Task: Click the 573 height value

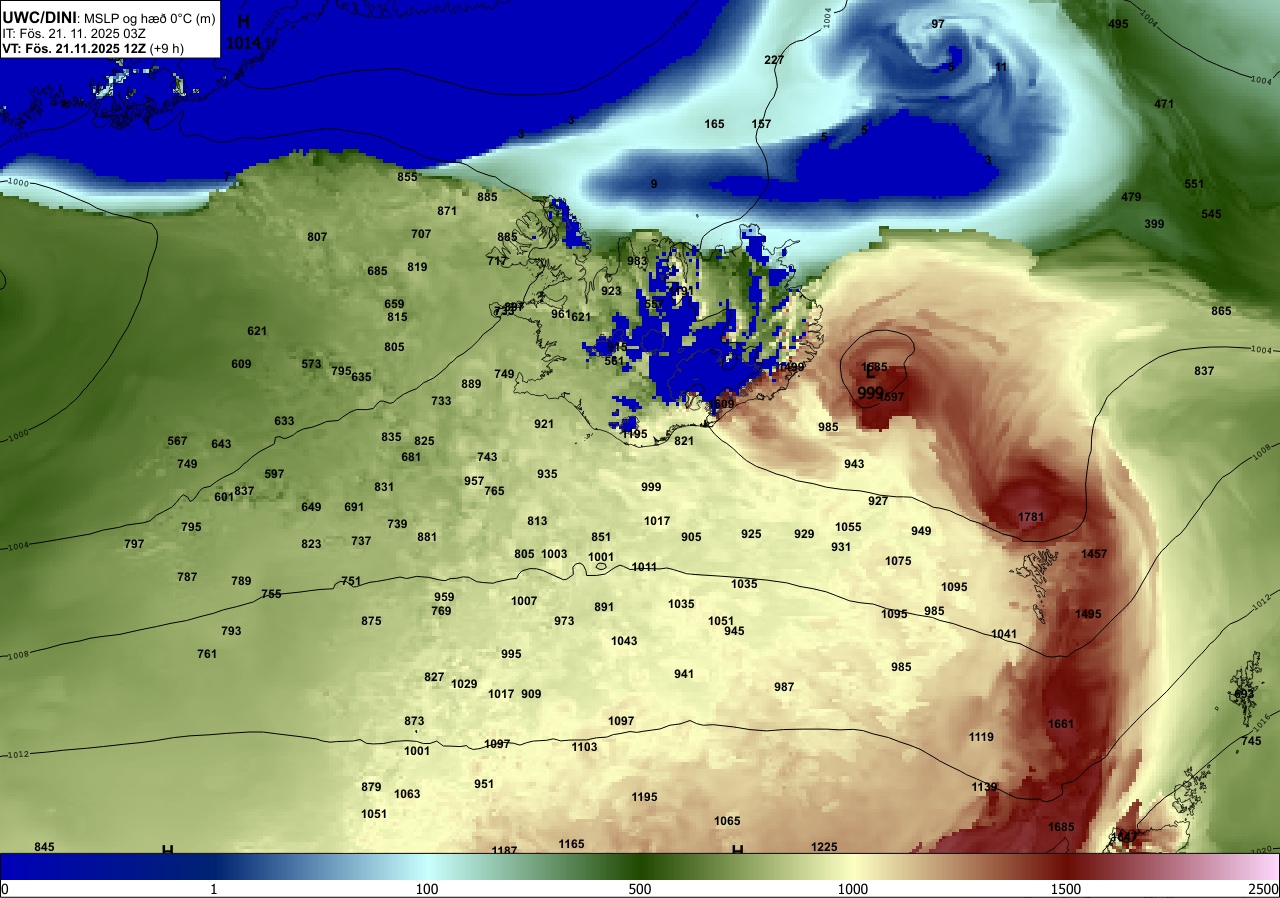Action: pyautogui.click(x=311, y=364)
